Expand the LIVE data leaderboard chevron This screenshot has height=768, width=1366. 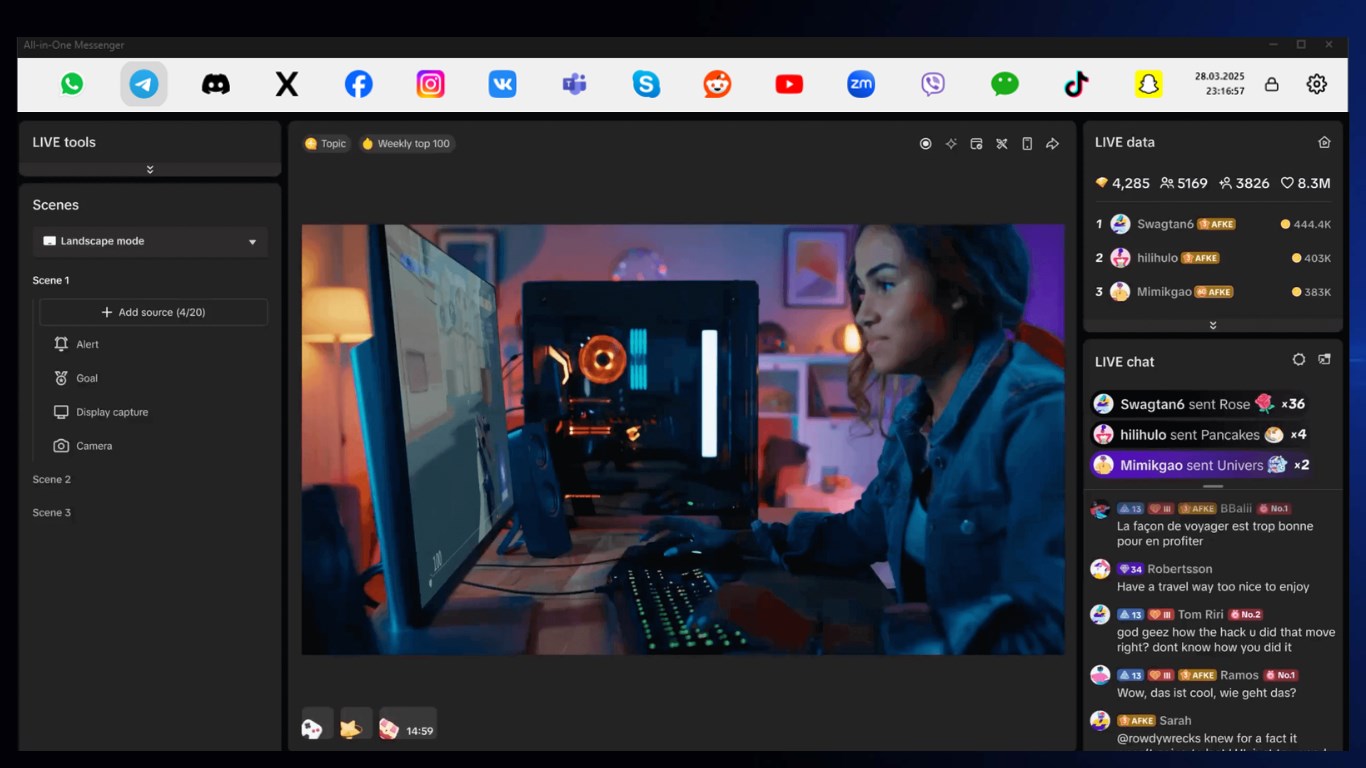[1212, 324]
